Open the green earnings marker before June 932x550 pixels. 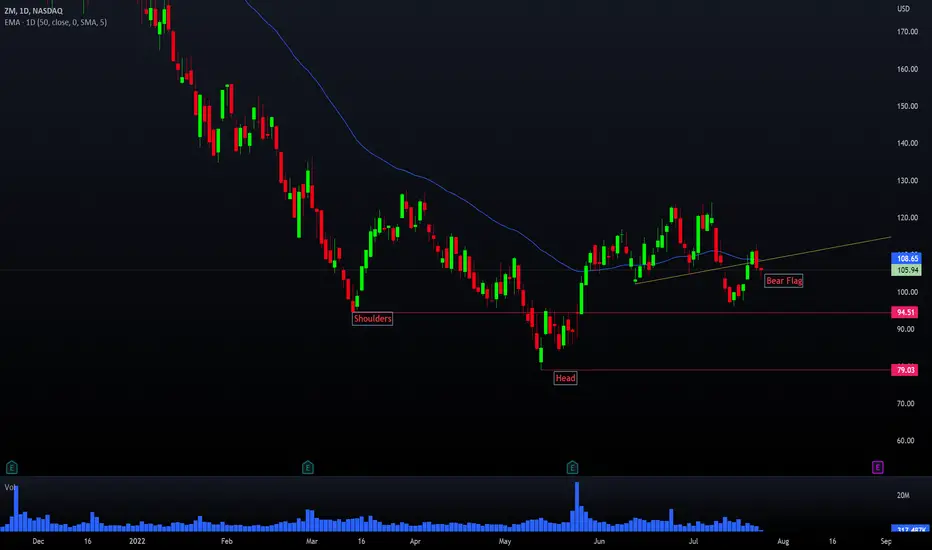(572, 467)
